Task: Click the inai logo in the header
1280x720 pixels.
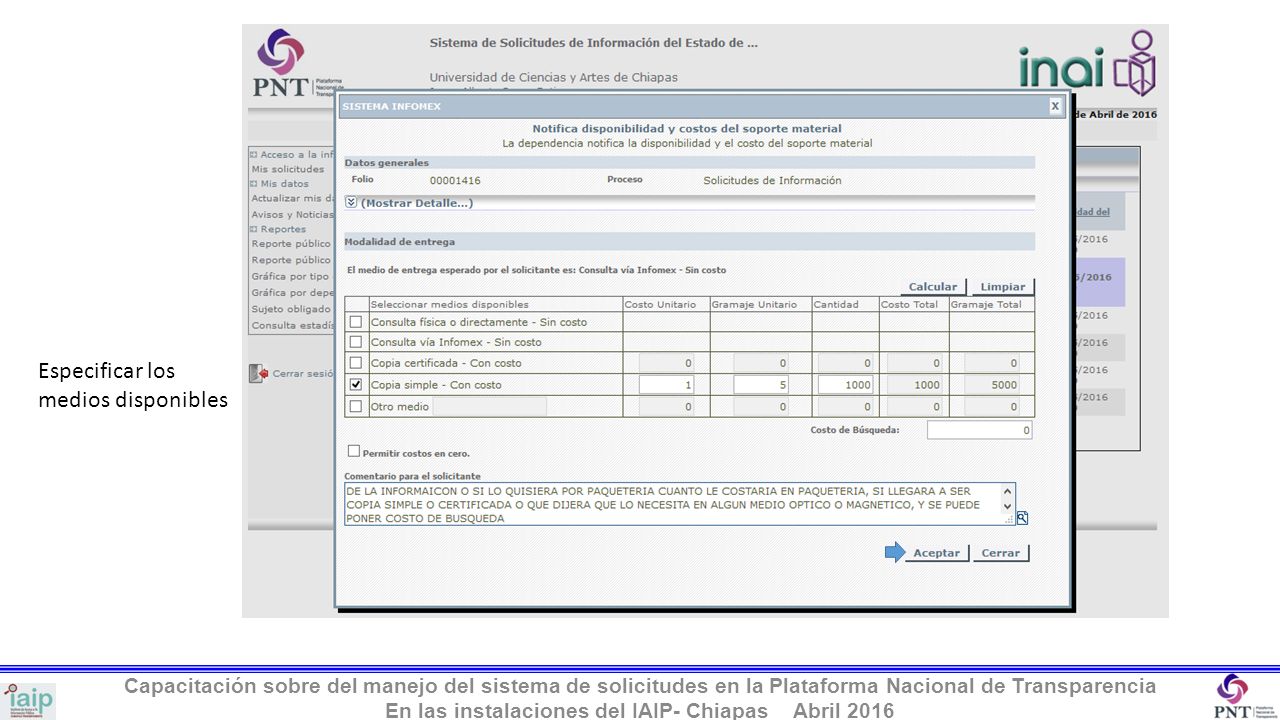Action: [x=1088, y=62]
